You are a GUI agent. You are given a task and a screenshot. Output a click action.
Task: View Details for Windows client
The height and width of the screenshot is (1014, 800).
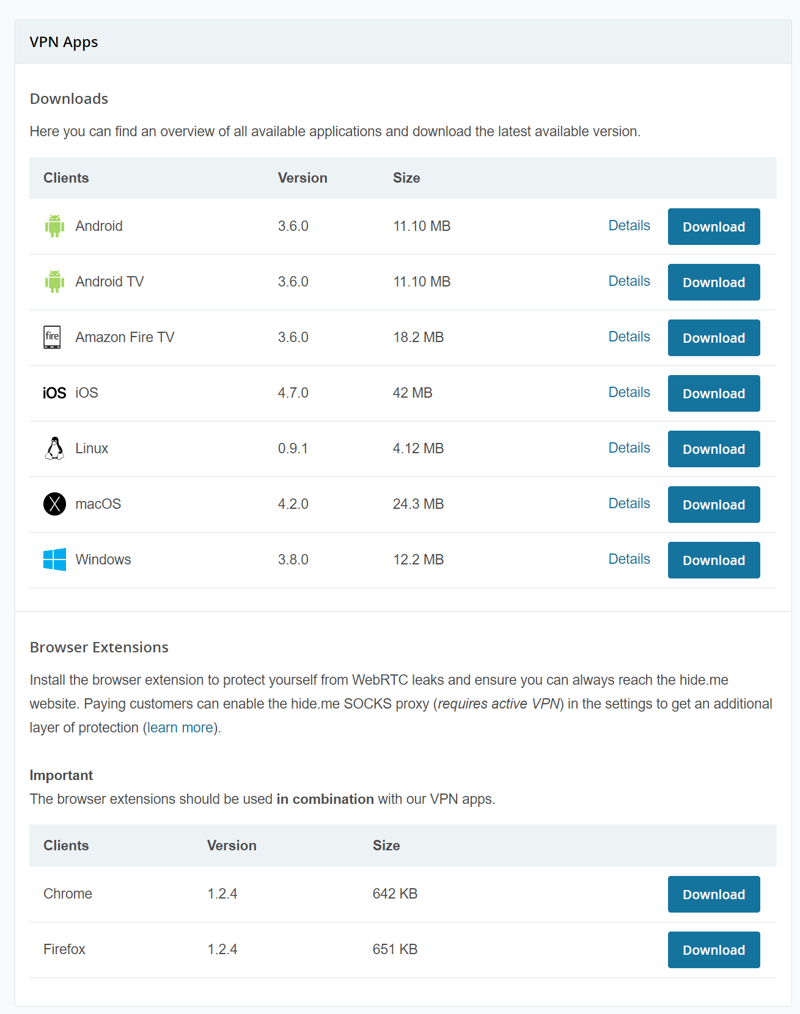tap(629, 559)
